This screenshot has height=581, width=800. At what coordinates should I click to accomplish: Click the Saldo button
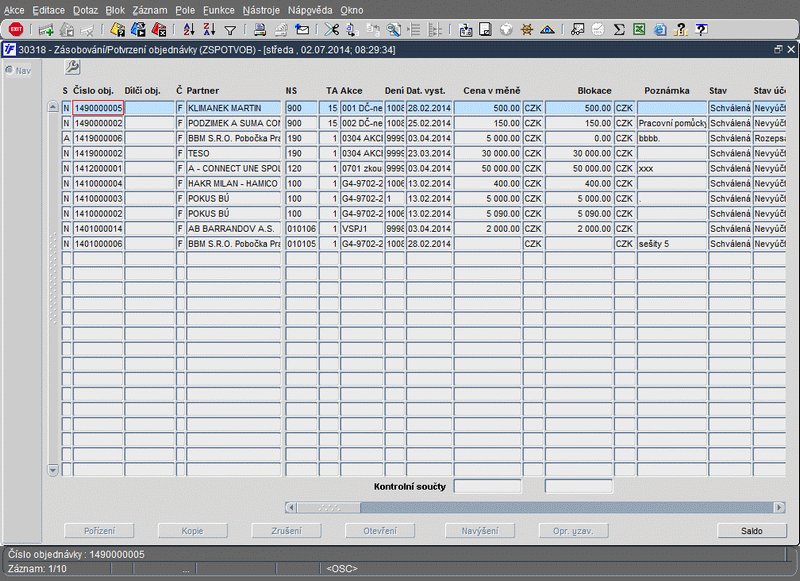pos(752,531)
